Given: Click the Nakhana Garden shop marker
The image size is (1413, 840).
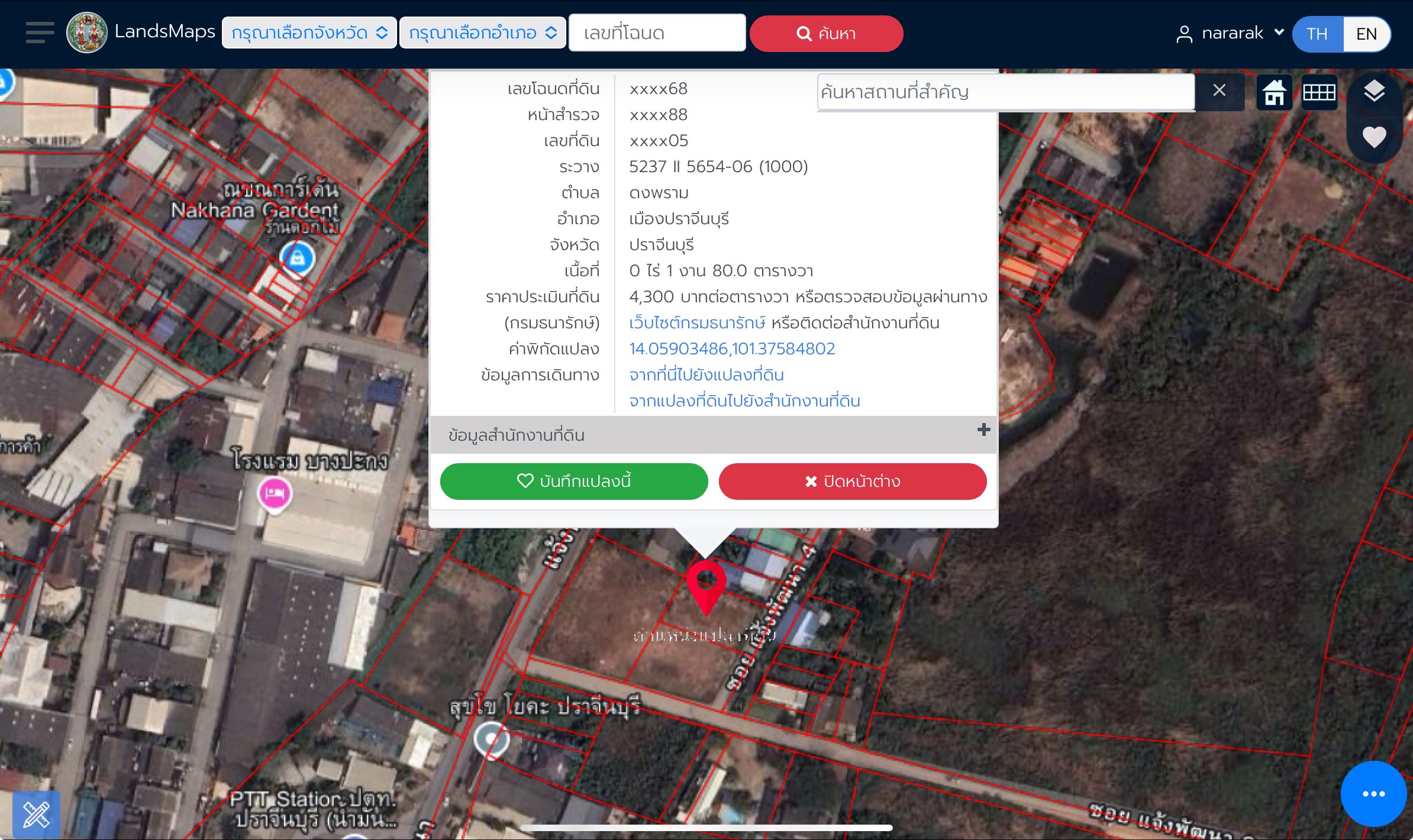Looking at the screenshot, I should [297, 259].
